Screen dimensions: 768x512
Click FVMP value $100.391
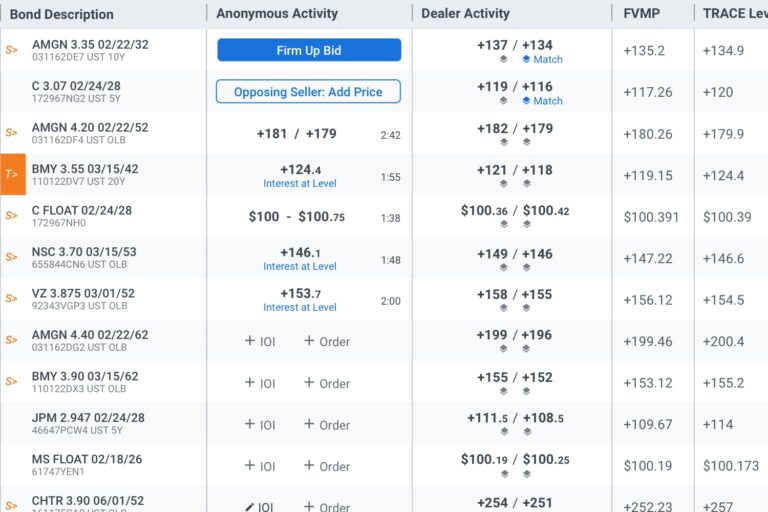coord(651,217)
